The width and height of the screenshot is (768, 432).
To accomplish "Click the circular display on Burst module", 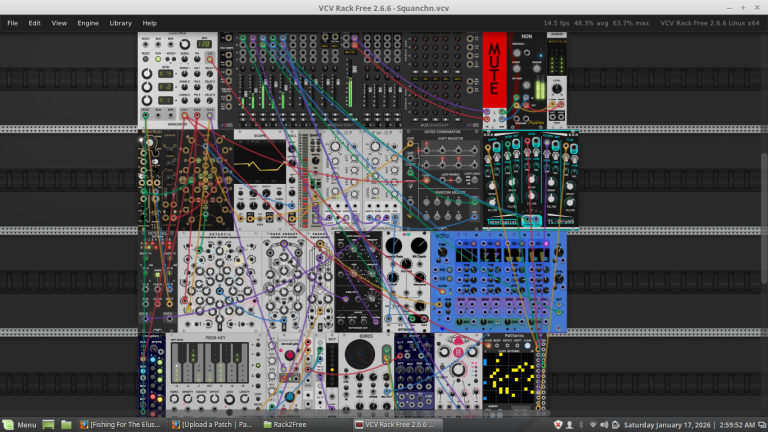I will tap(360, 354).
